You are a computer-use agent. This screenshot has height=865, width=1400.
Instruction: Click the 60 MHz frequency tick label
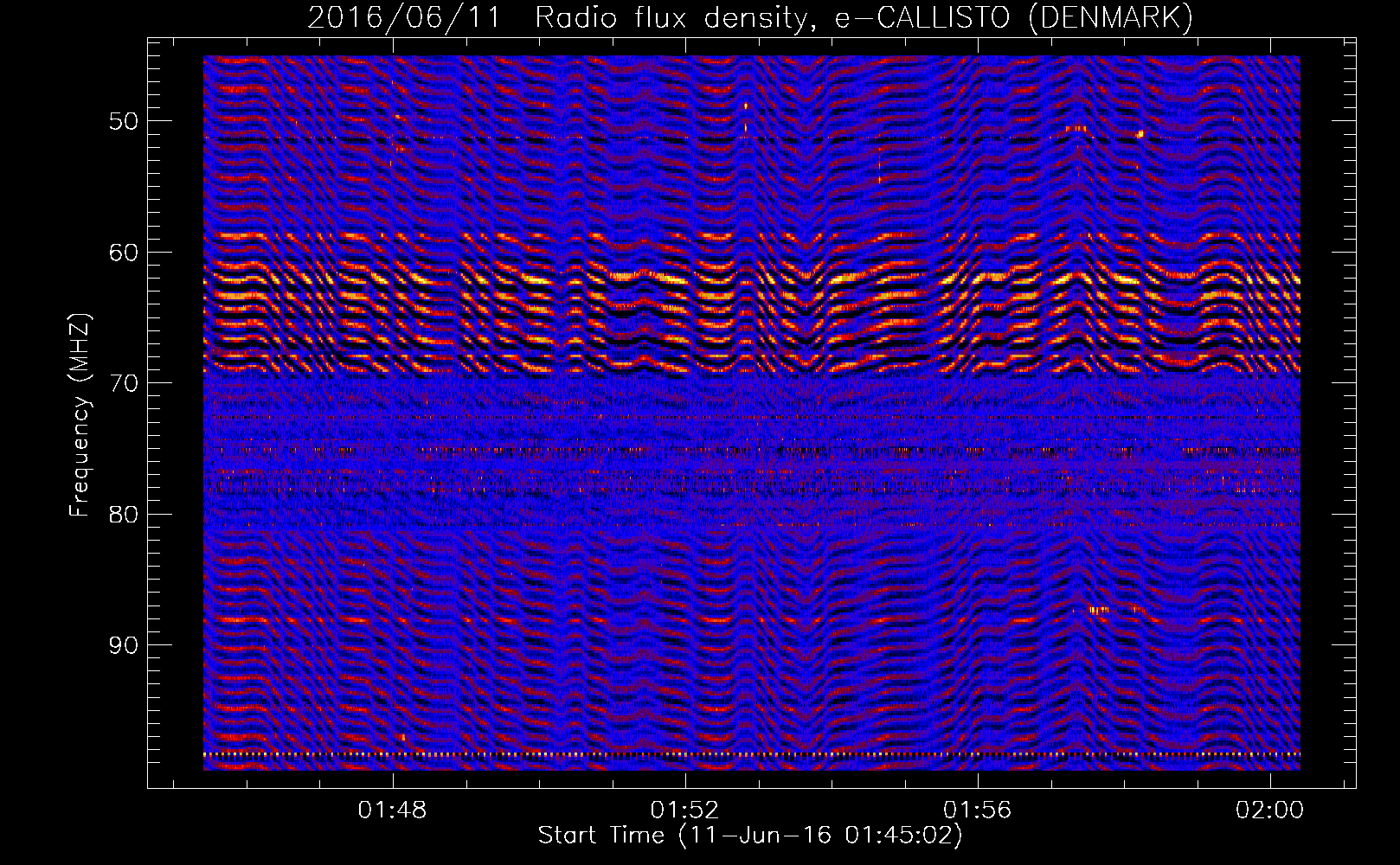(123, 253)
